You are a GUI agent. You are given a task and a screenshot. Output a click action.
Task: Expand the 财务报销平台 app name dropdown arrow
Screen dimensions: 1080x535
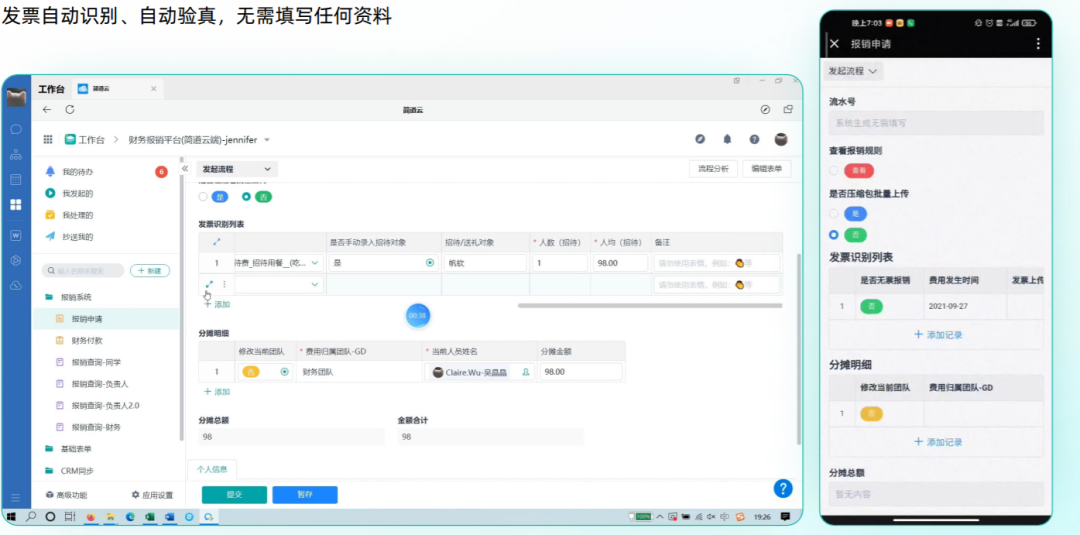pyautogui.click(x=267, y=140)
